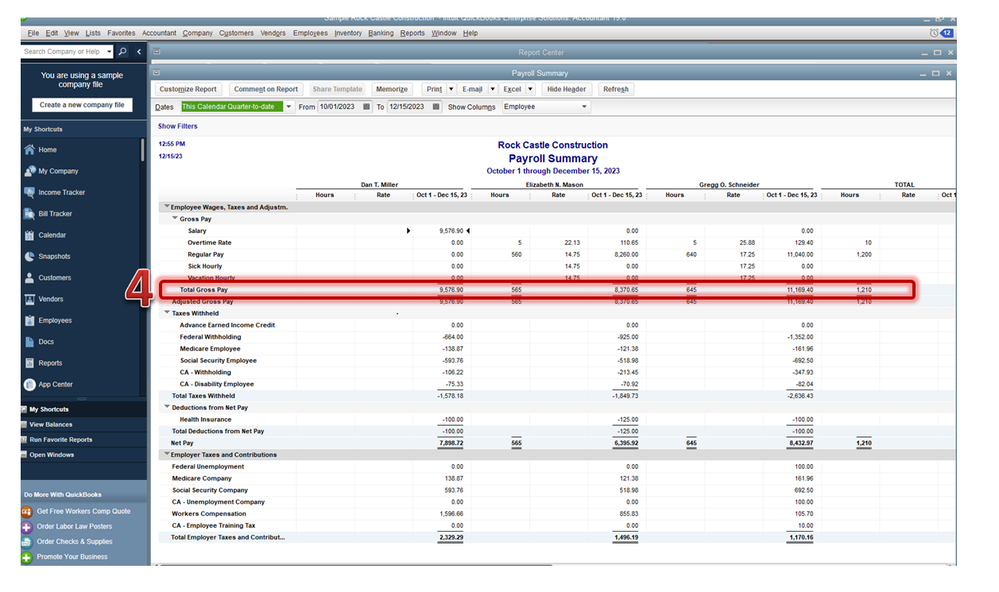
Task: Collapse Employer Taxes and Contributions section
Action: pyautogui.click(x=167, y=454)
